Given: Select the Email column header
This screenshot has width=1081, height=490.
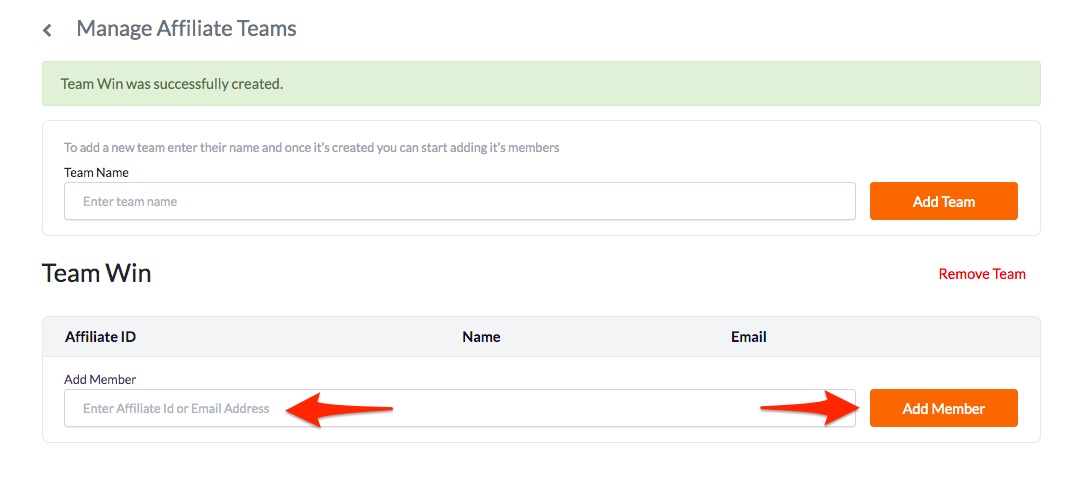Looking at the screenshot, I should tap(749, 337).
